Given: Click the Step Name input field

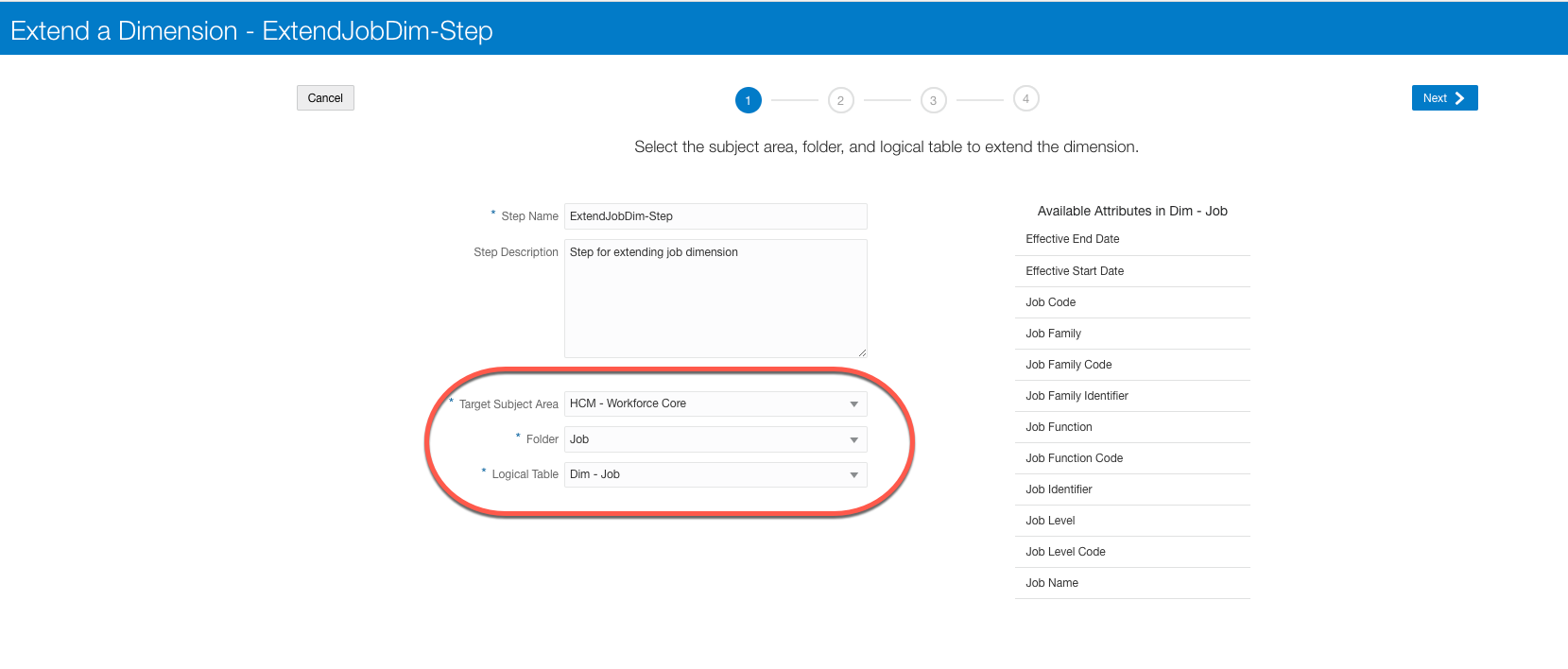Looking at the screenshot, I should [x=715, y=216].
